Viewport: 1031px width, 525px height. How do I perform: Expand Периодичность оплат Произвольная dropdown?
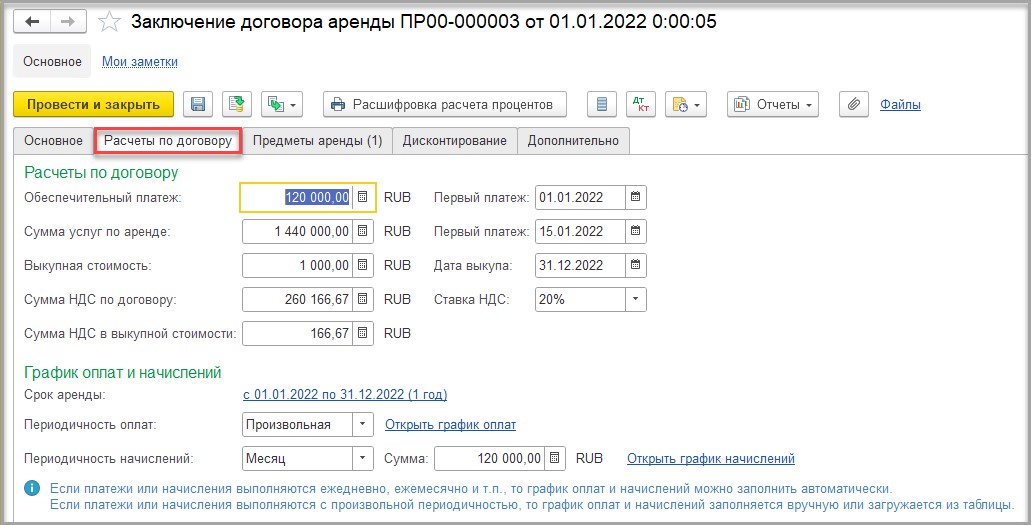[362, 424]
